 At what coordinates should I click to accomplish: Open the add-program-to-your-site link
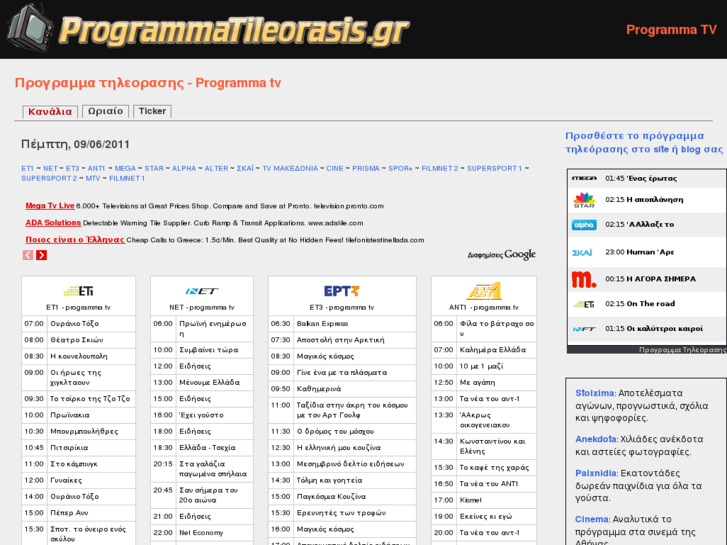(x=644, y=142)
